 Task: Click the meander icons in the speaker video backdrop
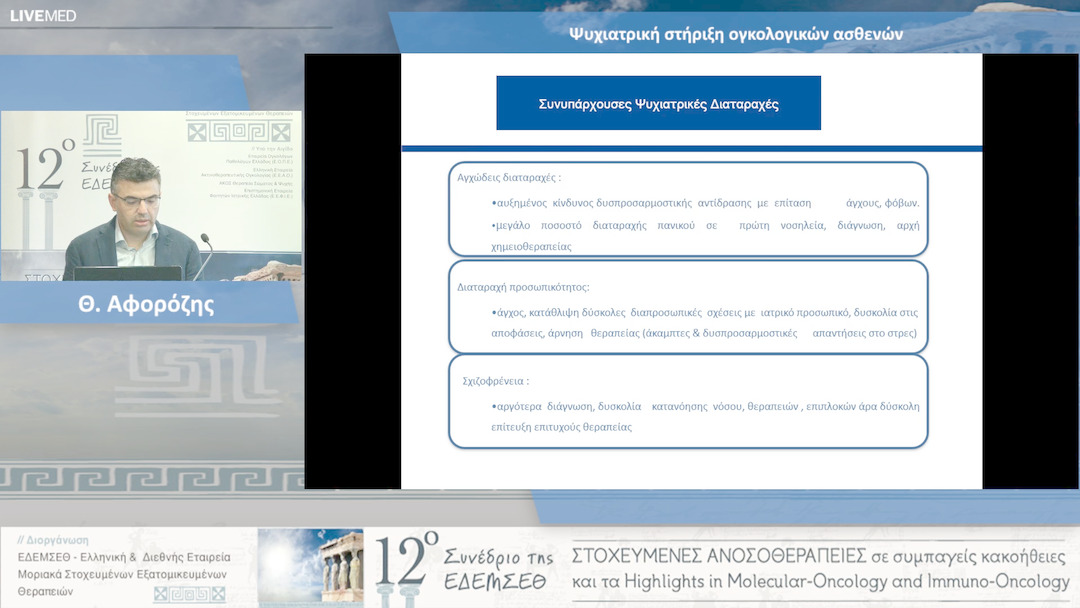click(x=239, y=133)
